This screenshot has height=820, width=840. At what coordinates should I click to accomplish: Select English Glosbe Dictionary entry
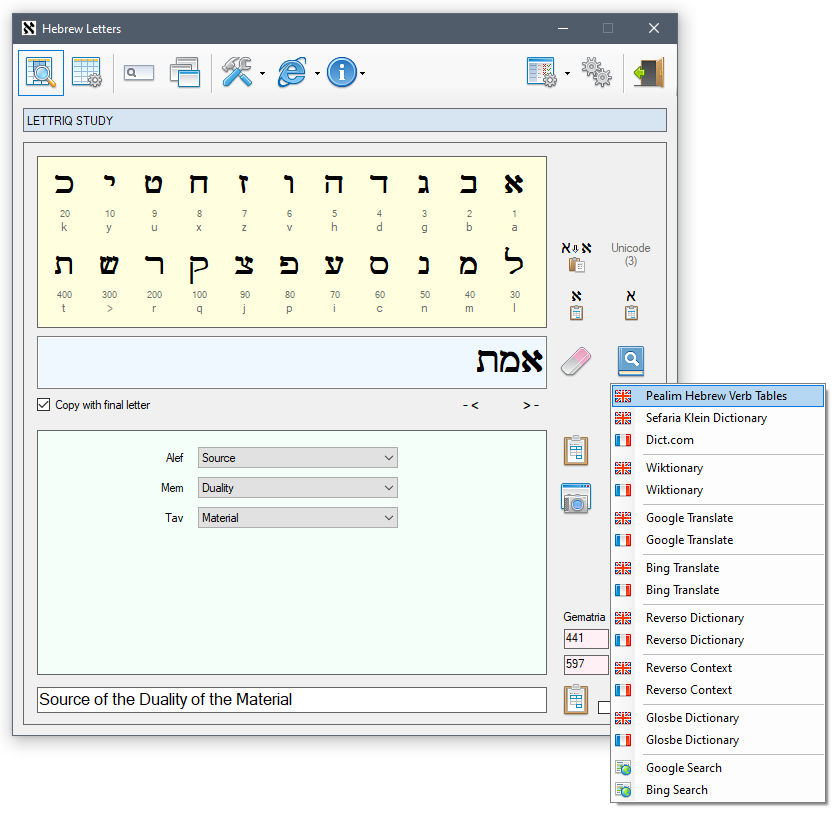[717, 717]
